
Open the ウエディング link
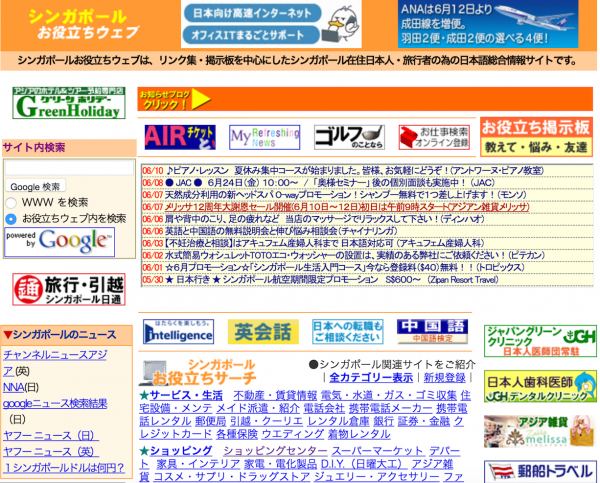point(293,434)
